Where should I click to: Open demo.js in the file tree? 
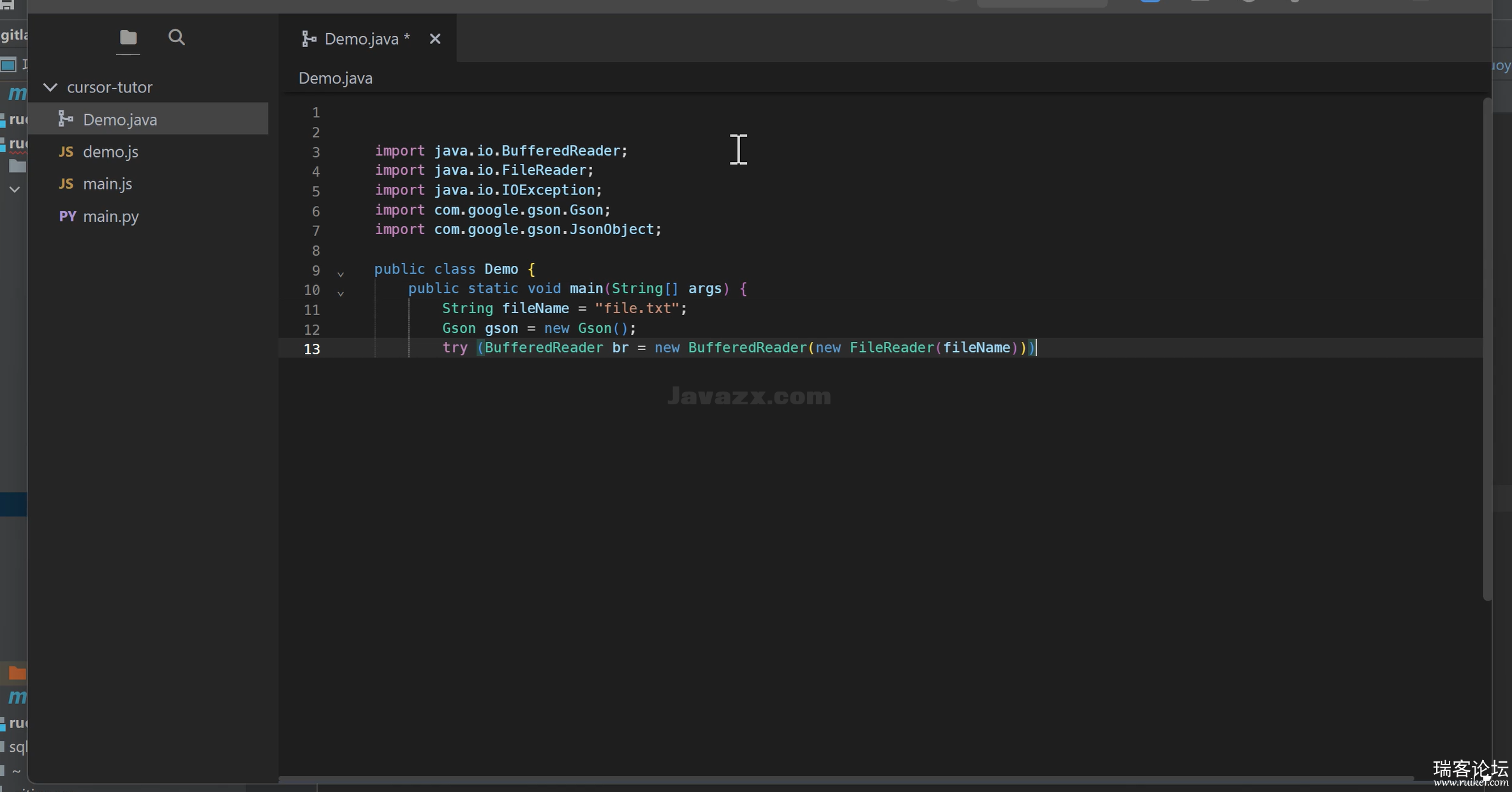point(148,152)
